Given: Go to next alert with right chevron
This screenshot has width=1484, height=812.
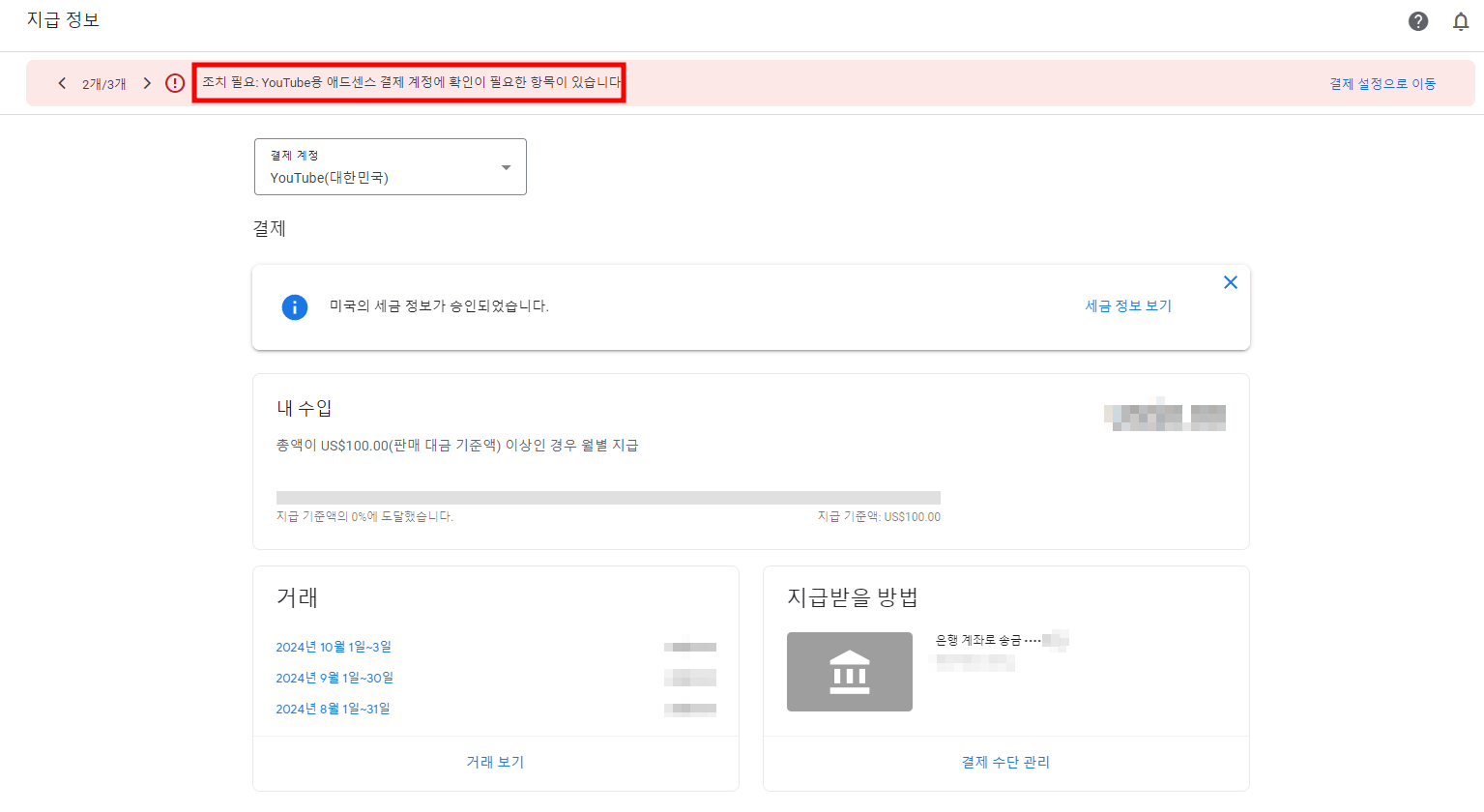Looking at the screenshot, I should click(x=147, y=83).
